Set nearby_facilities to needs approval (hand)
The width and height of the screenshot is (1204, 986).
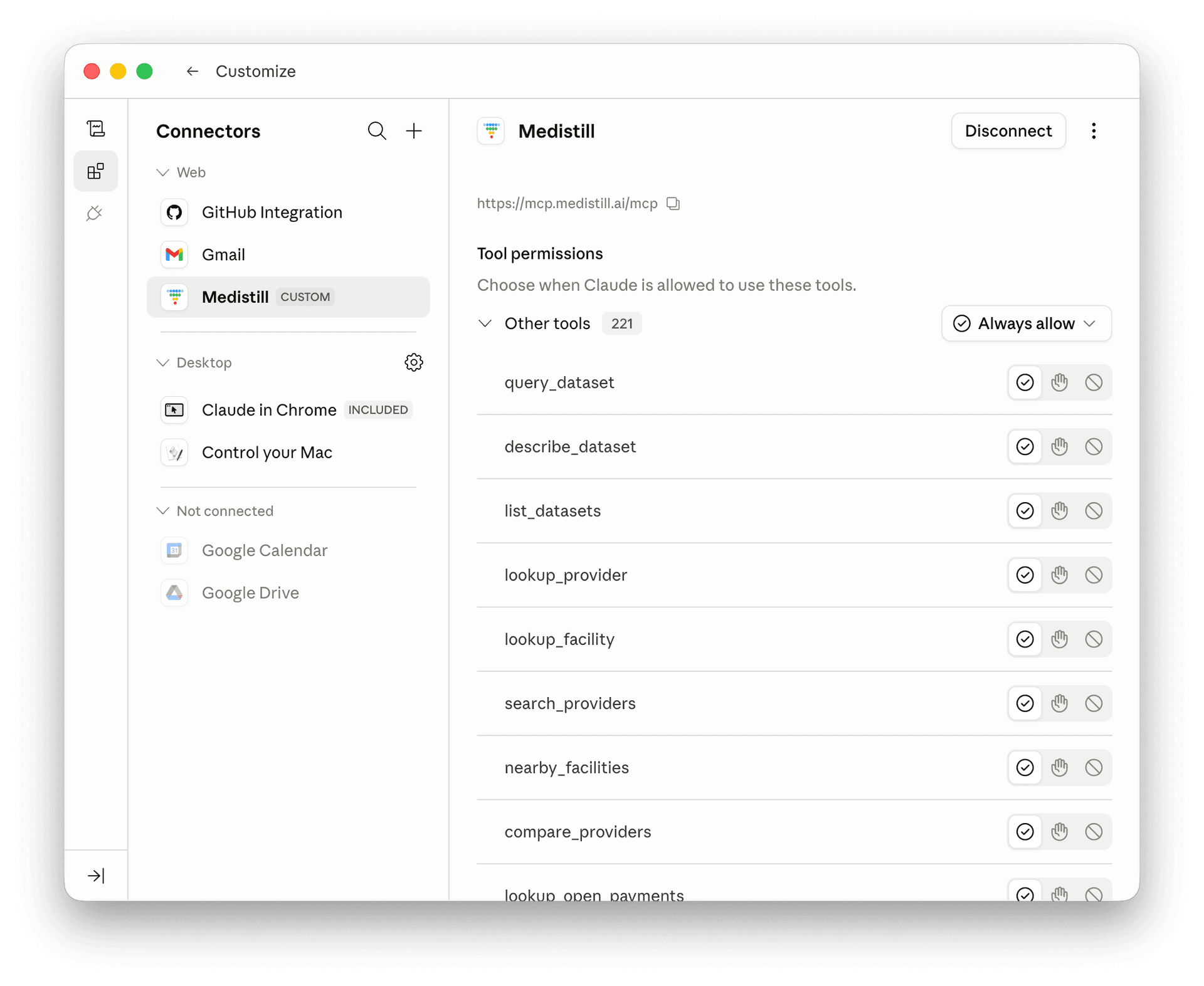click(1060, 767)
